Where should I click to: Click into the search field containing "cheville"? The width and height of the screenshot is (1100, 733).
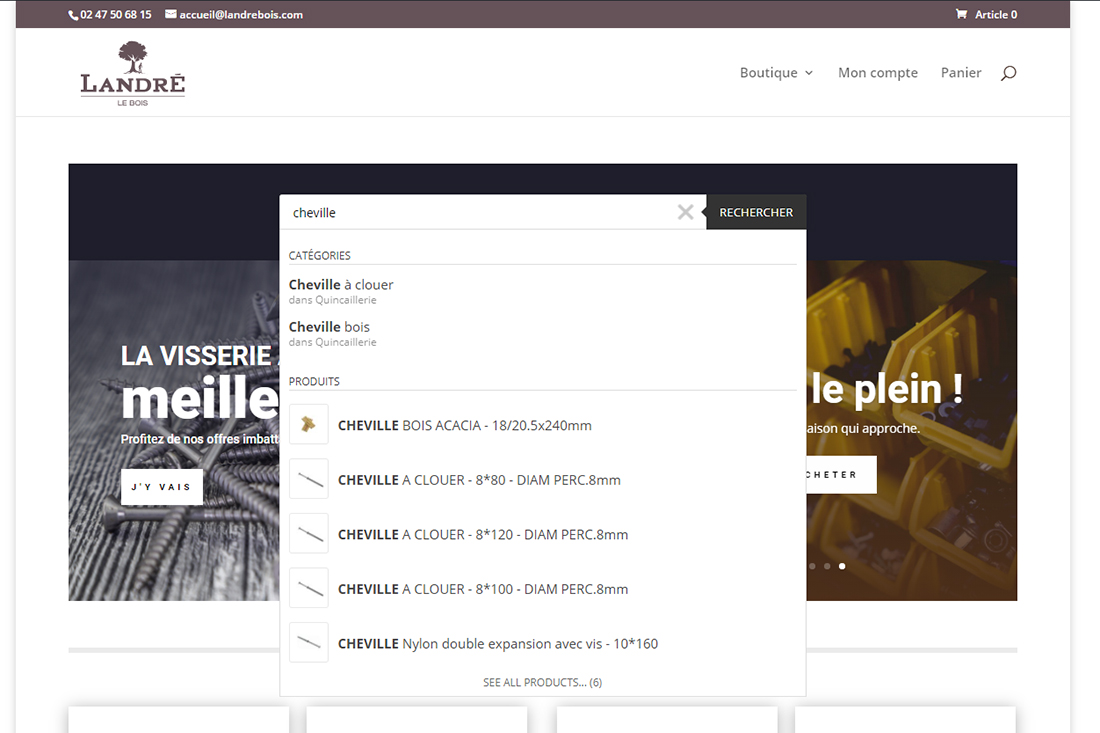coord(480,213)
